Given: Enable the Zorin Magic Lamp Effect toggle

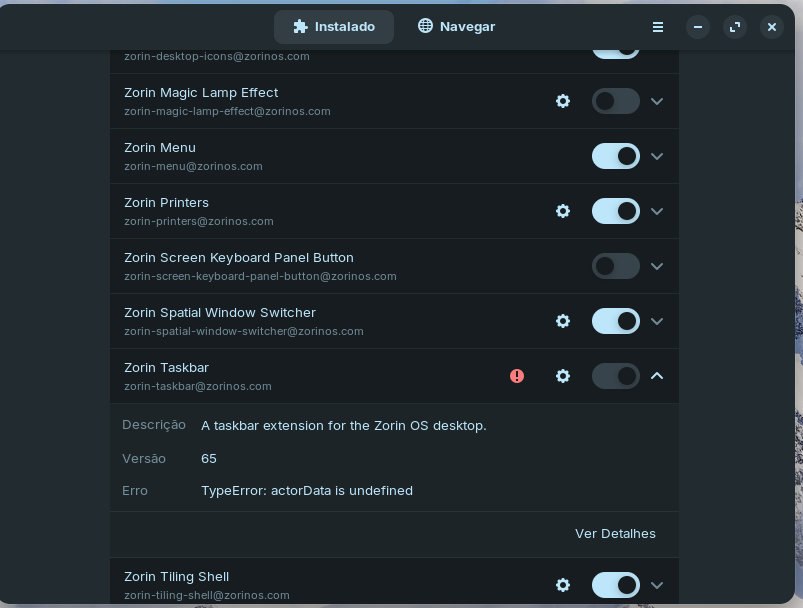Looking at the screenshot, I should pos(615,101).
